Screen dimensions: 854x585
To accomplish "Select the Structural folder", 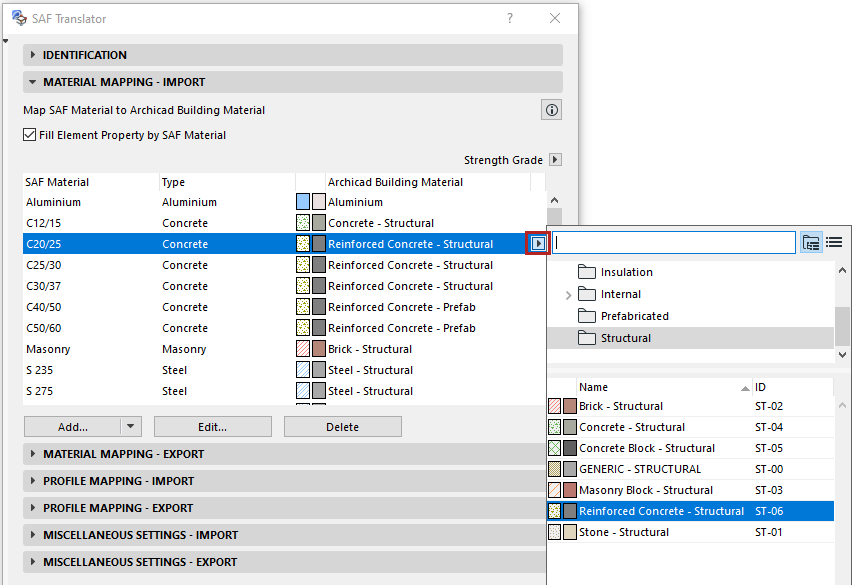I will click(691, 338).
